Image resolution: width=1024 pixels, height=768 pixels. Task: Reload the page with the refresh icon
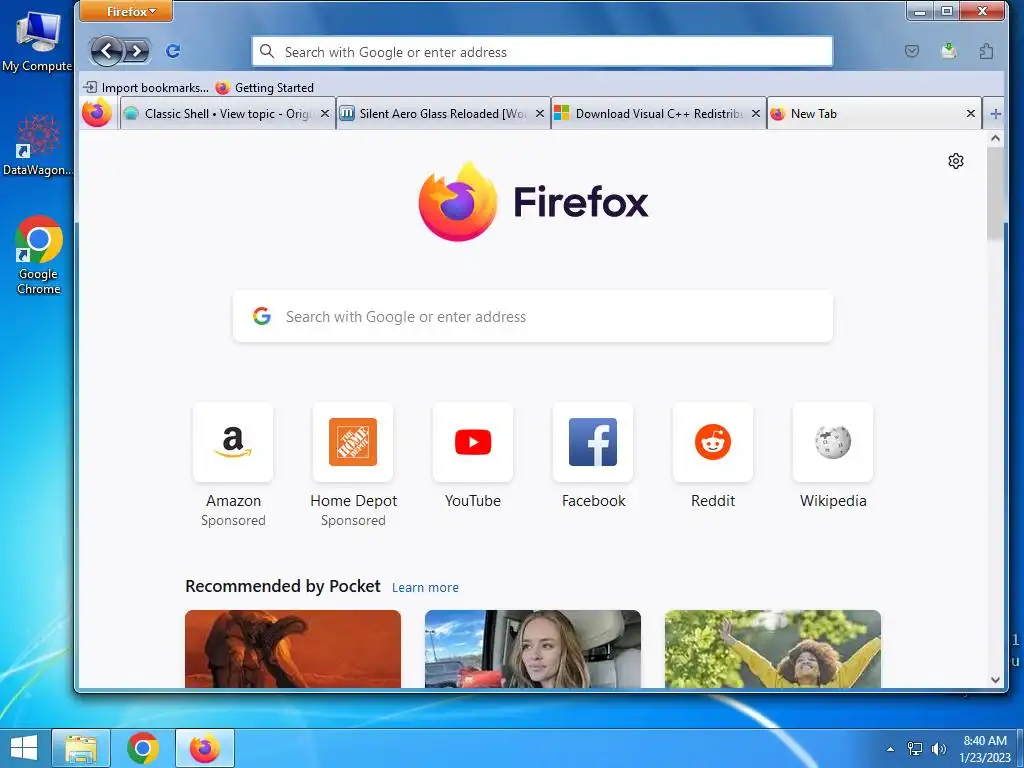pos(173,51)
